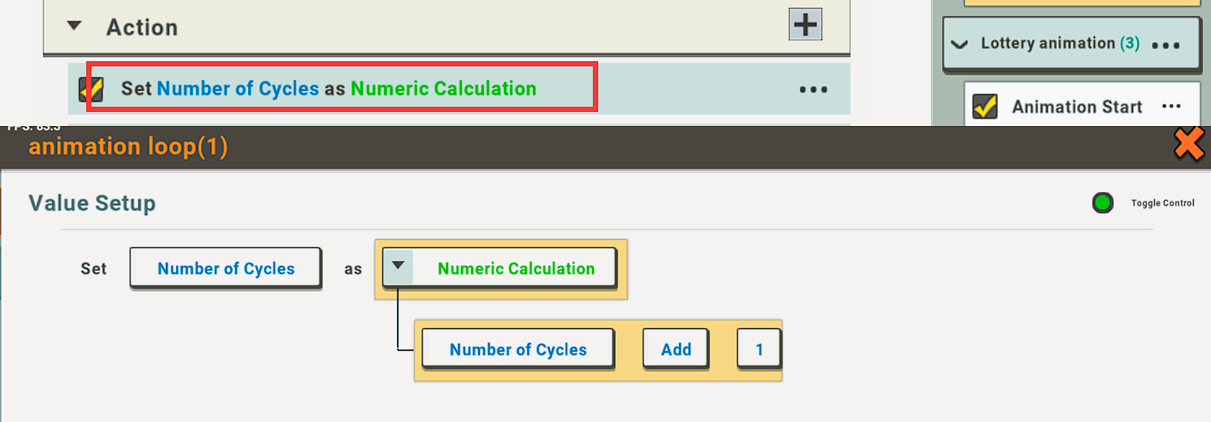Choose the Number of Cycles operand in the calculation row
The height and width of the screenshot is (422, 1211).
pyautogui.click(x=518, y=350)
